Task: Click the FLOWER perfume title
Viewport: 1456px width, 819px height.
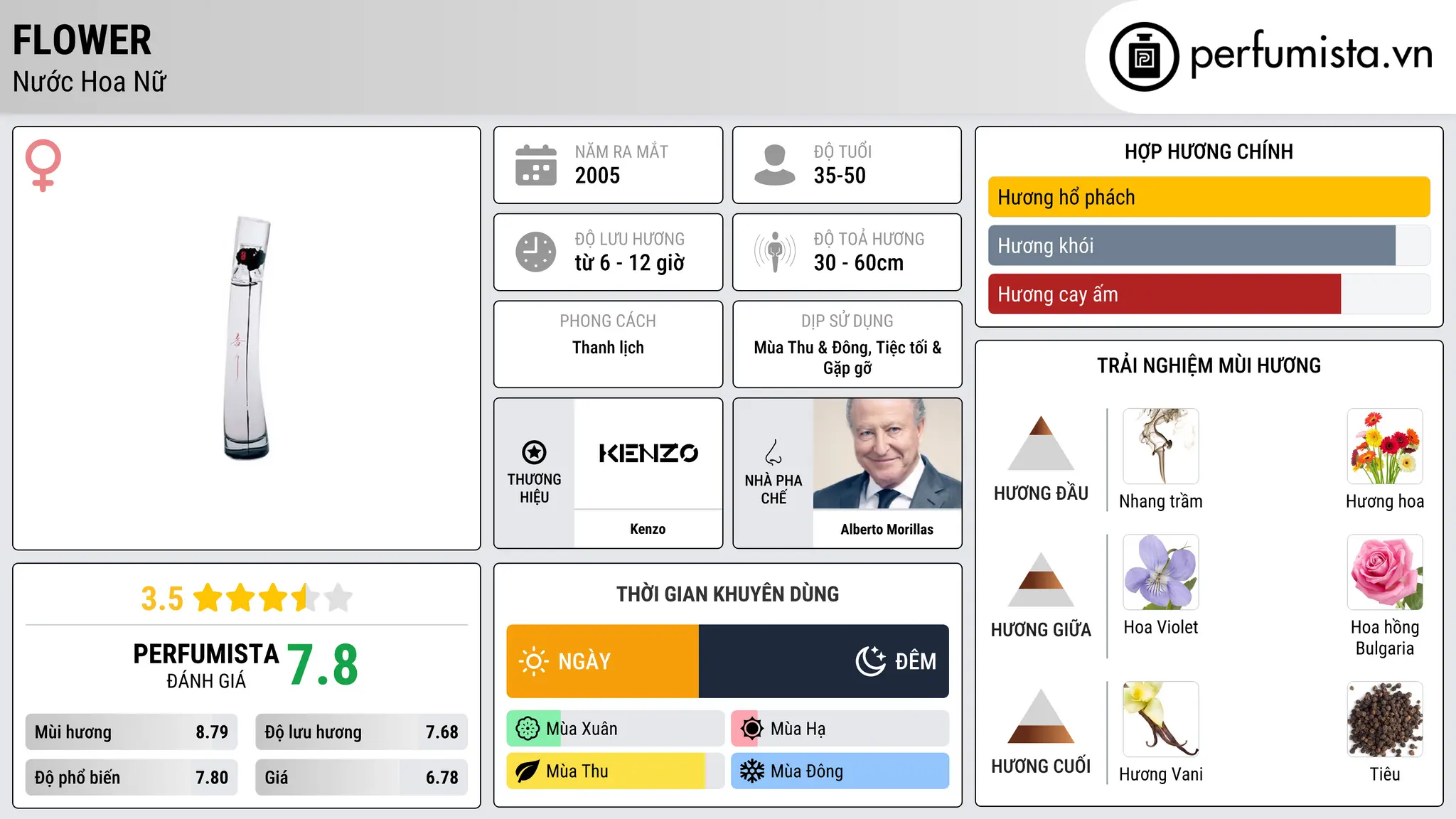Action: (82, 40)
